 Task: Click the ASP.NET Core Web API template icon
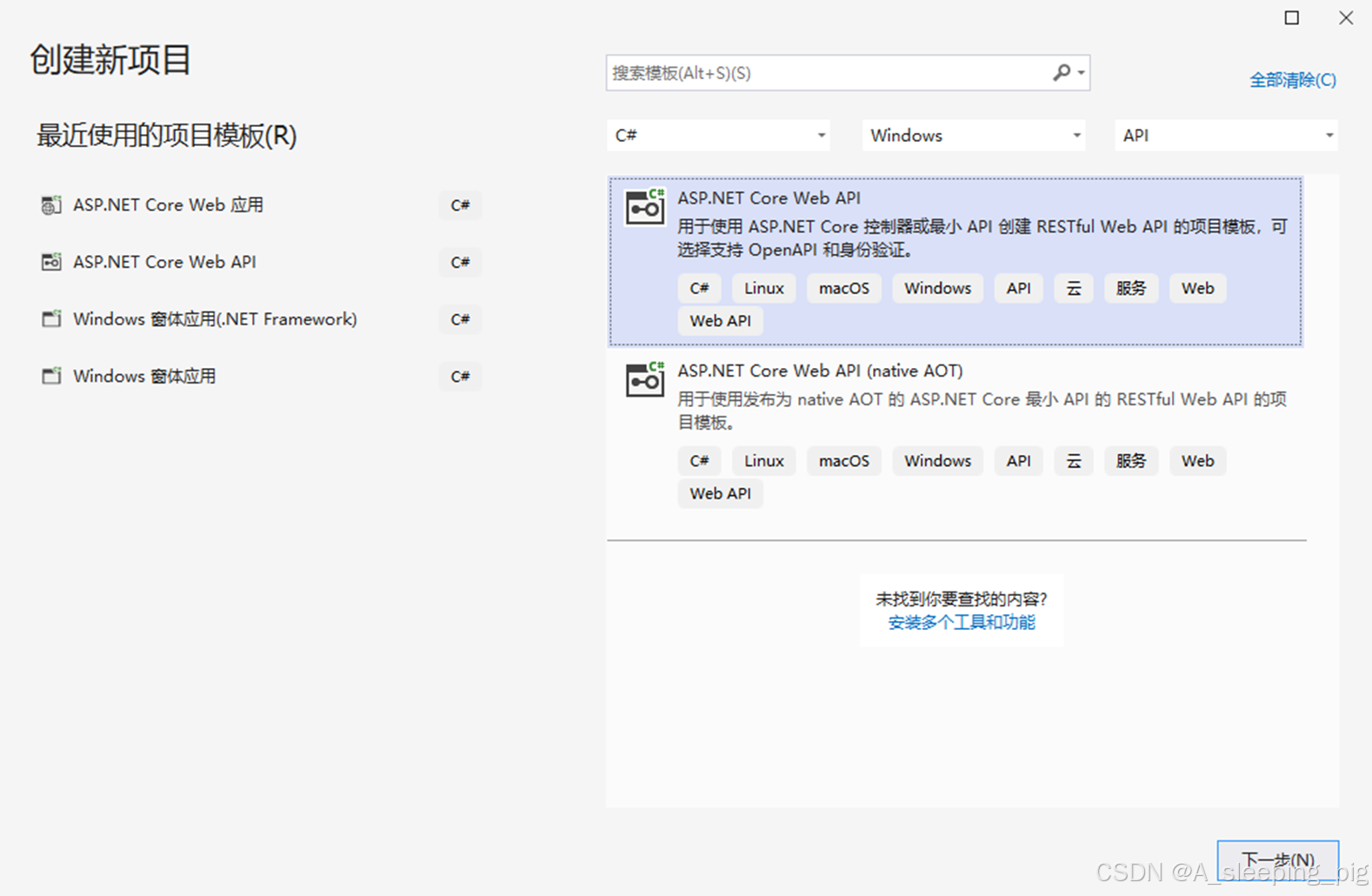(x=645, y=208)
